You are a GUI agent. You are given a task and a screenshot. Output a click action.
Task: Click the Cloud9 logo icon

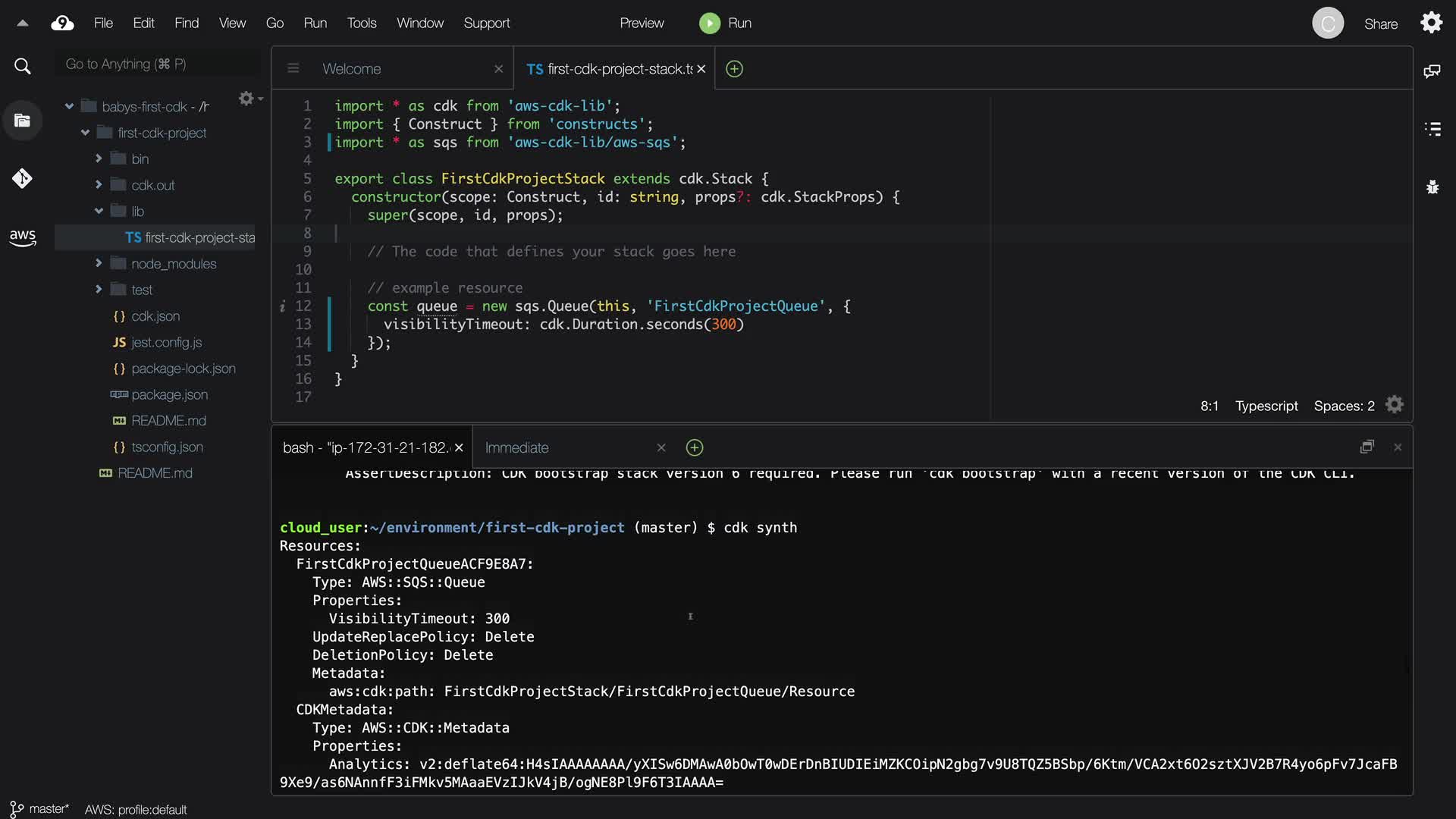(62, 24)
